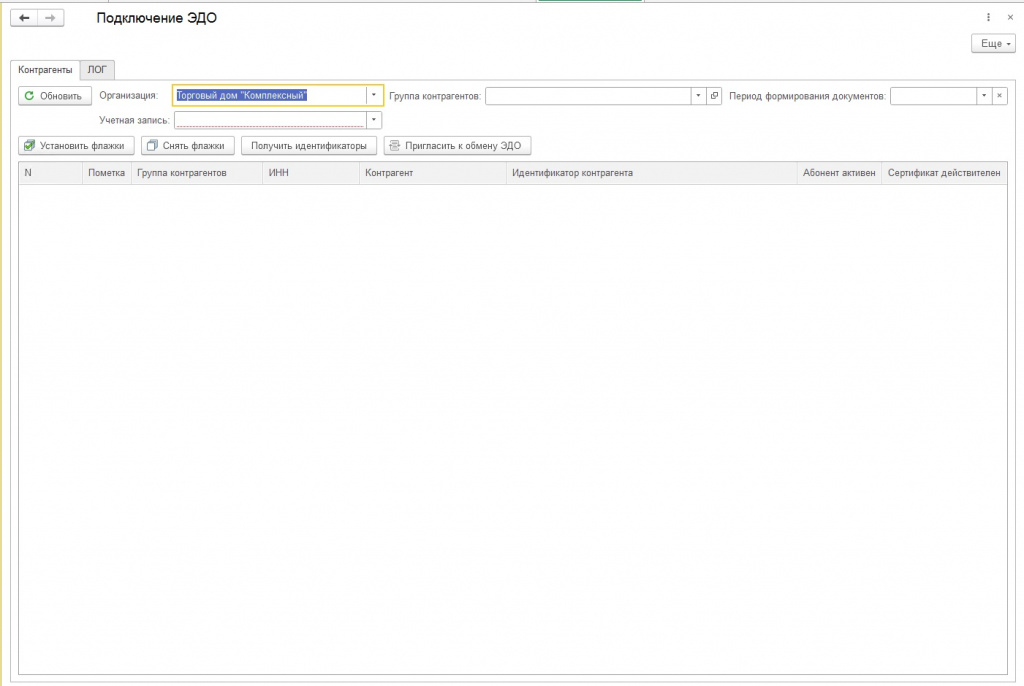Click the ИНН column header

311,173
